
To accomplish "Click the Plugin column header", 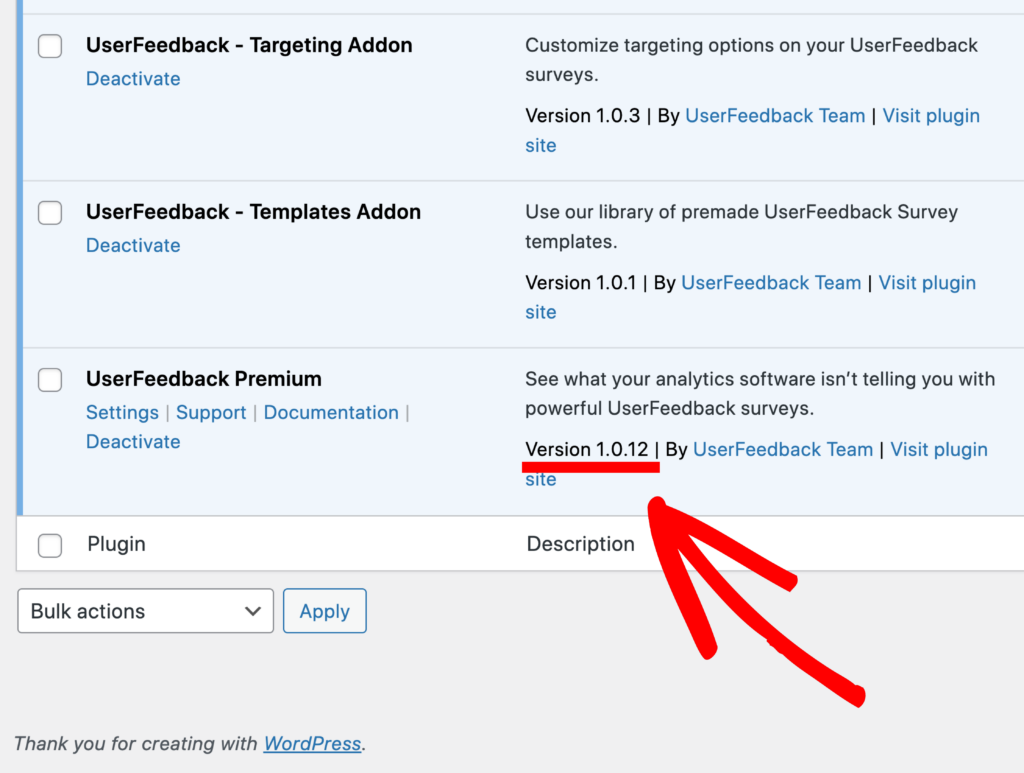I will pos(116,544).
